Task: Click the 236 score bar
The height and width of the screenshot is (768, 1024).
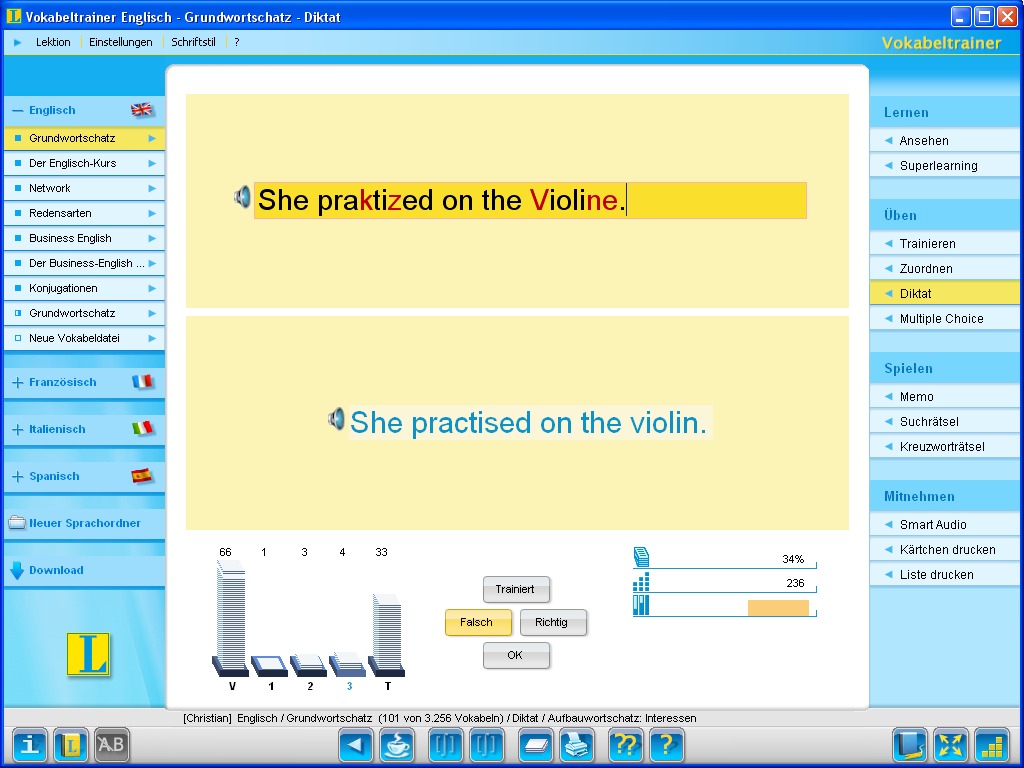Action: pos(725,583)
